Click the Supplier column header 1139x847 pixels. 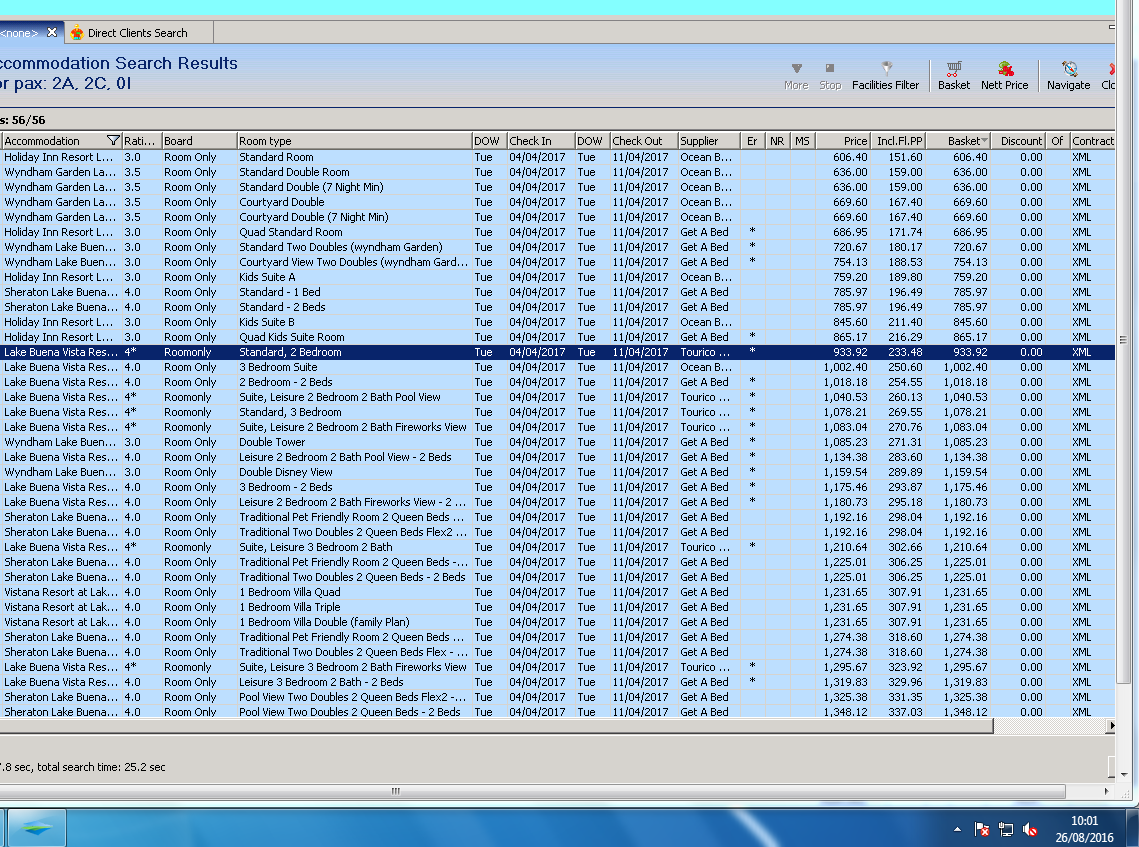(x=708, y=140)
